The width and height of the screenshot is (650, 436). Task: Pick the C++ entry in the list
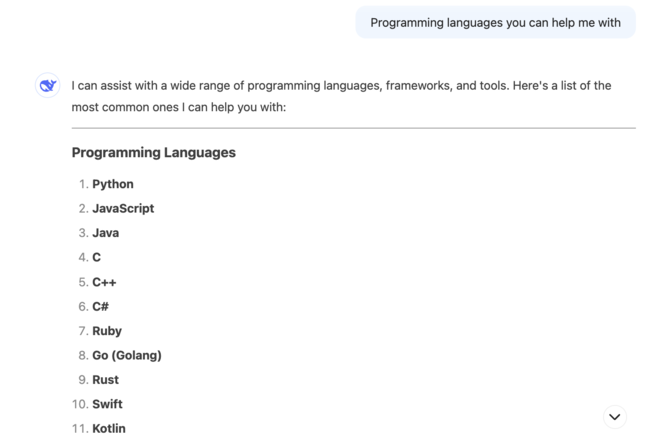[x=104, y=282]
